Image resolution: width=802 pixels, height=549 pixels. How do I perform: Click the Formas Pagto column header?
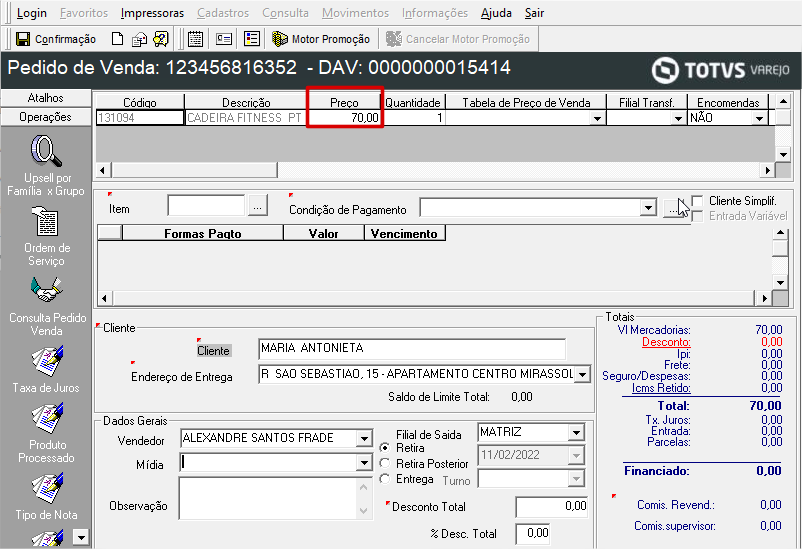[x=203, y=233]
